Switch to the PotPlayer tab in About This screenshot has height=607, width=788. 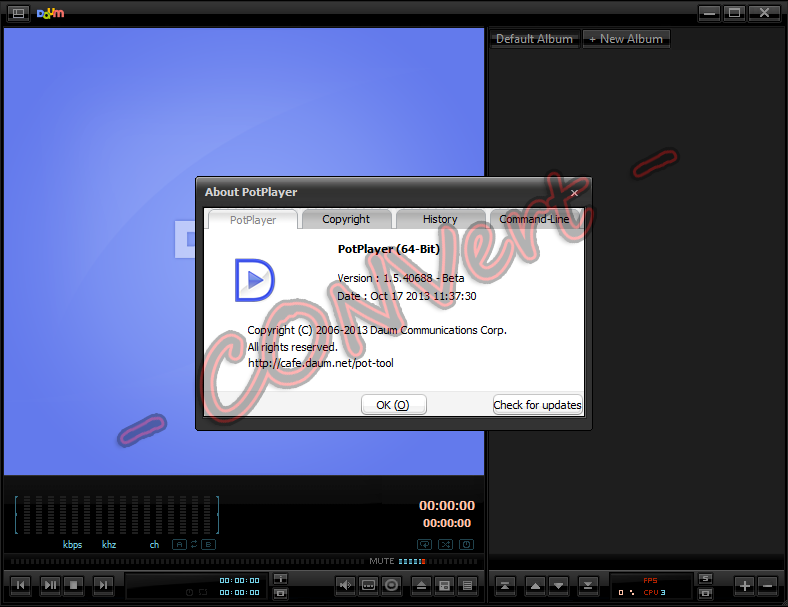tap(253, 220)
